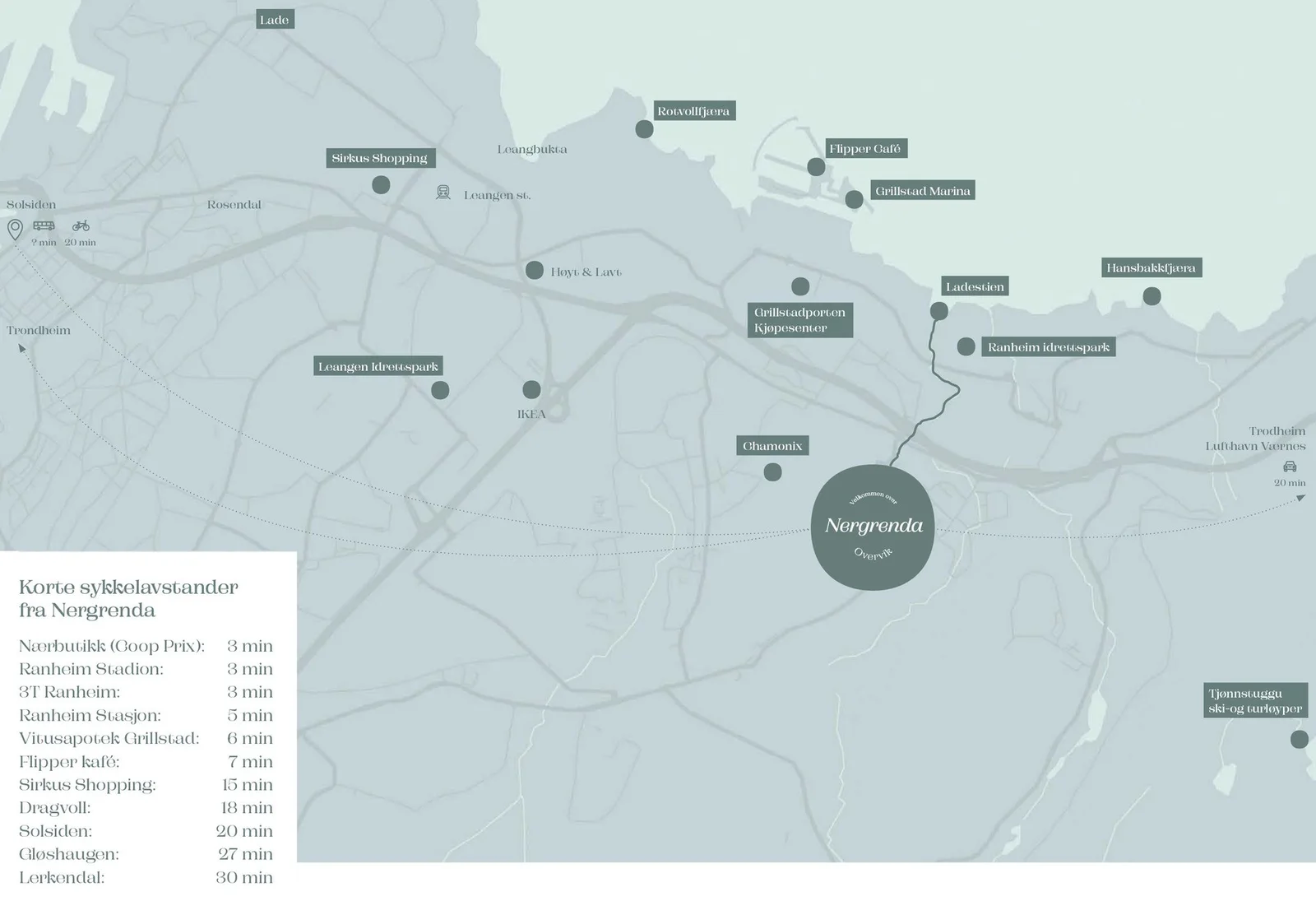Click the map dot above IKEA
This screenshot has width=1316, height=901.
click(532, 389)
